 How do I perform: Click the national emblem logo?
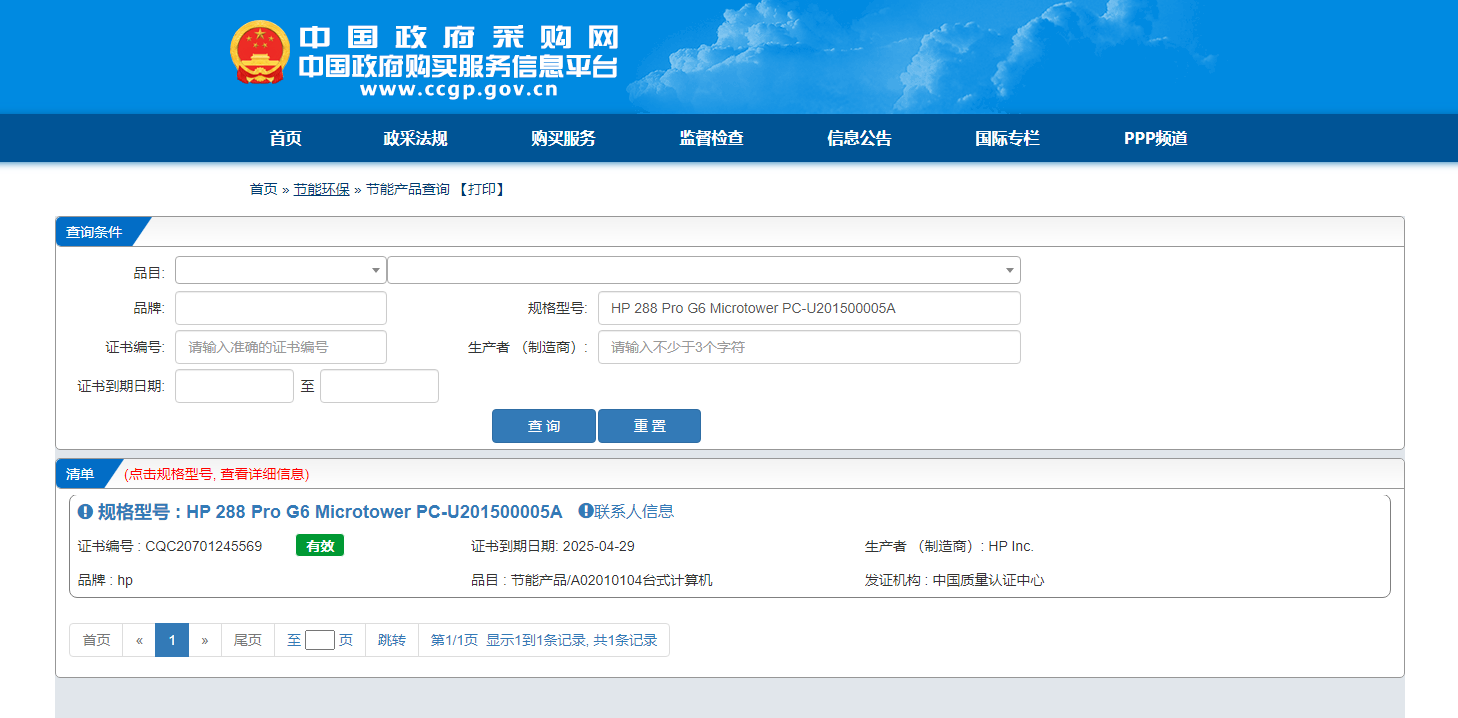tap(260, 53)
